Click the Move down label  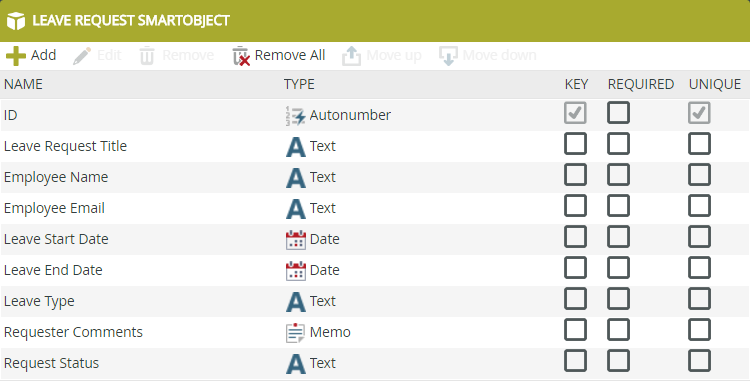click(x=499, y=55)
